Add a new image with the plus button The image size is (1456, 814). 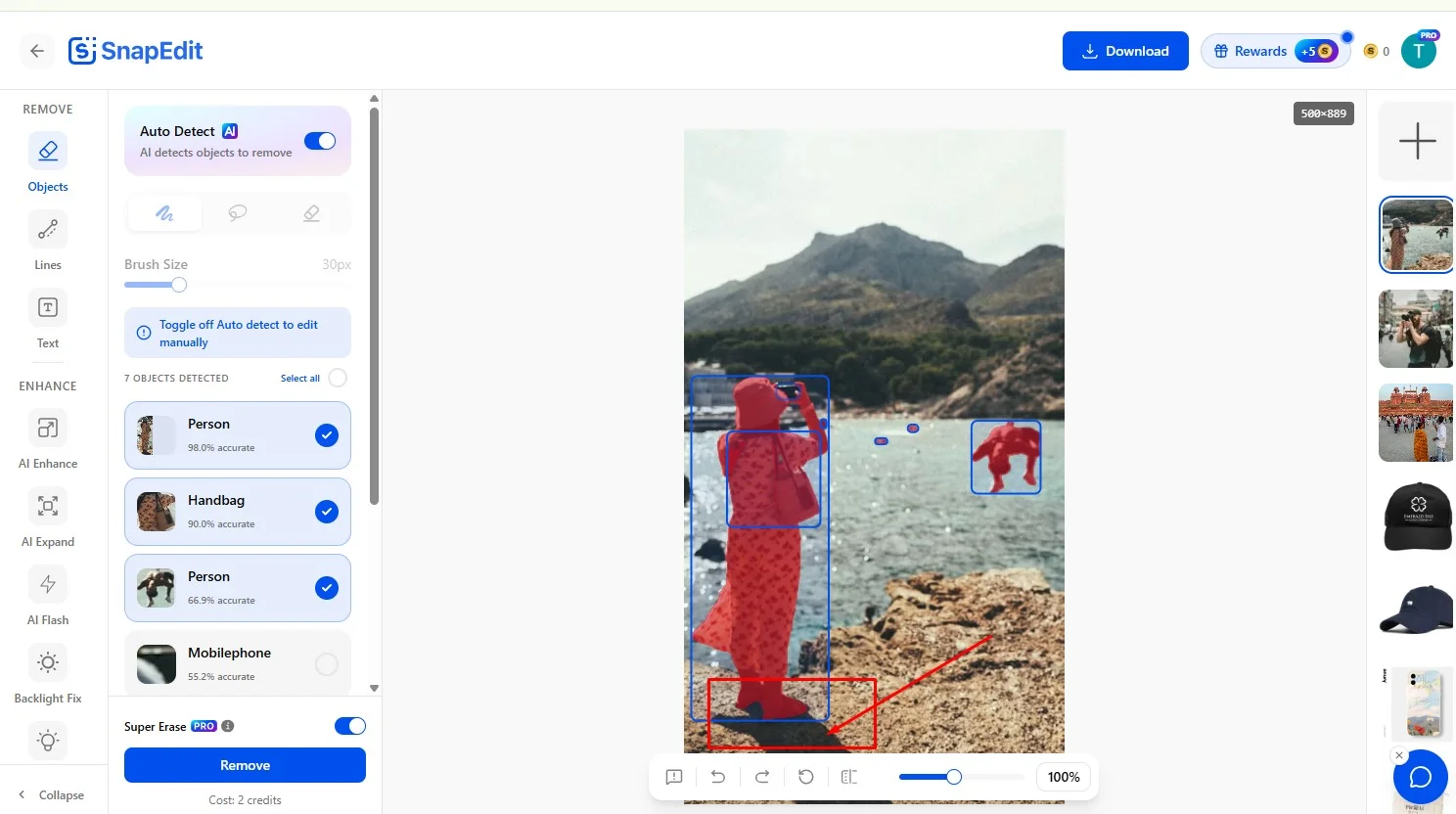[x=1417, y=141]
